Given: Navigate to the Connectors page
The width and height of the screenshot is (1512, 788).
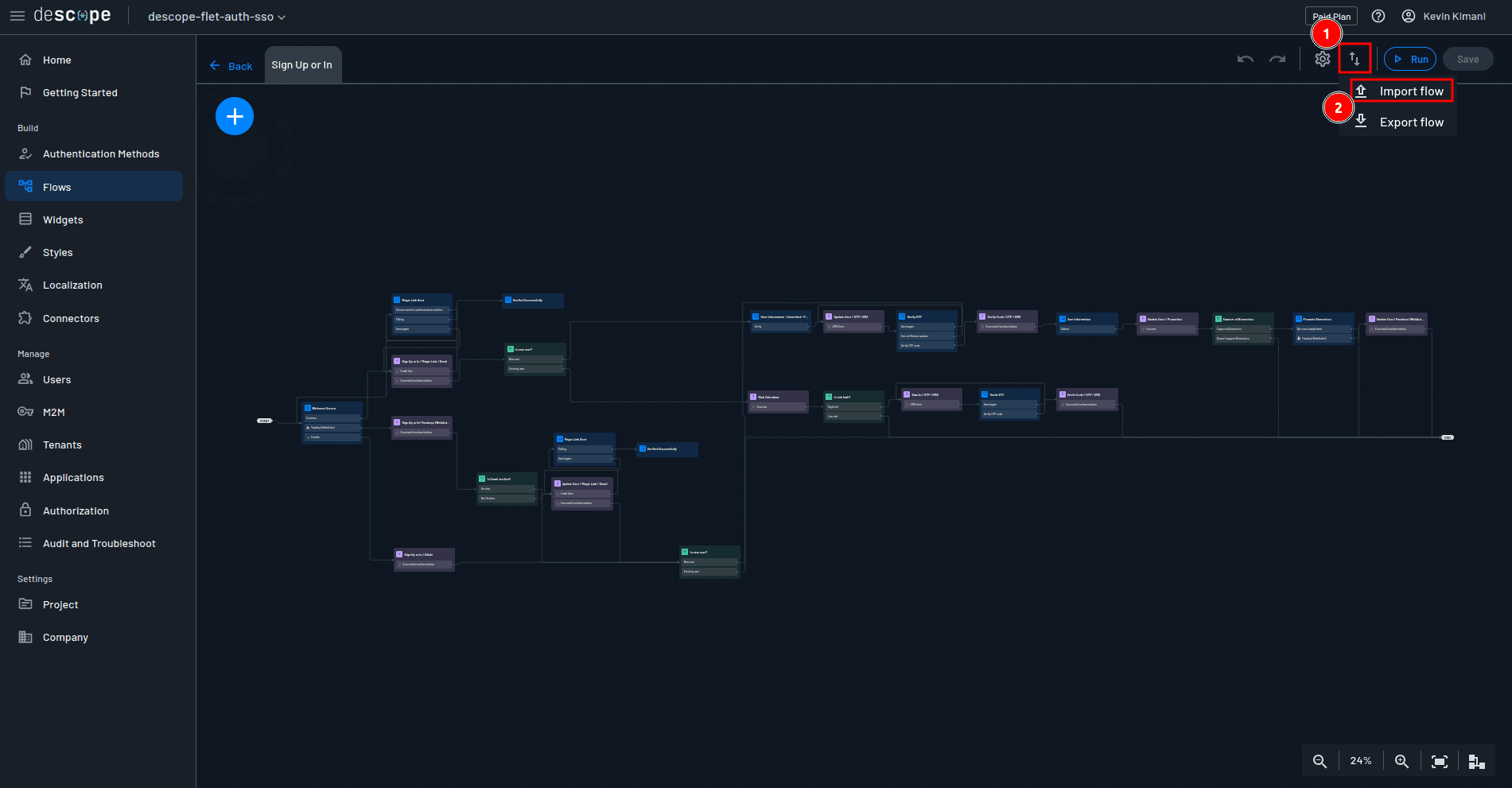Looking at the screenshot, I should [71, 319].
